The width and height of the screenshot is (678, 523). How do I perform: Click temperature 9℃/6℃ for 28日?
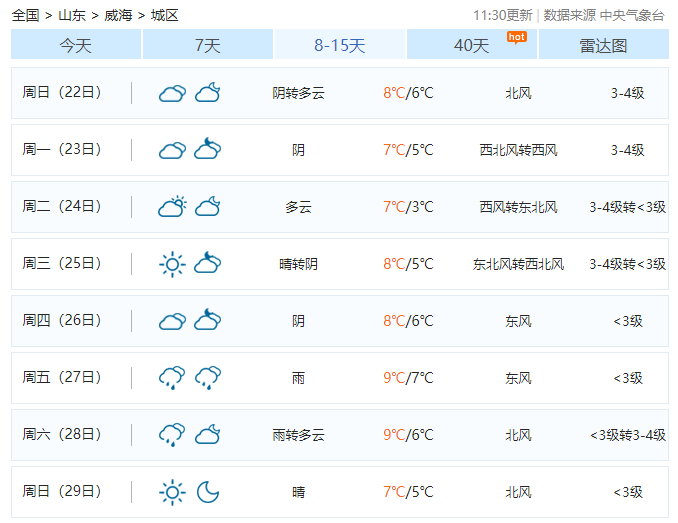click(x=408, y=435)
